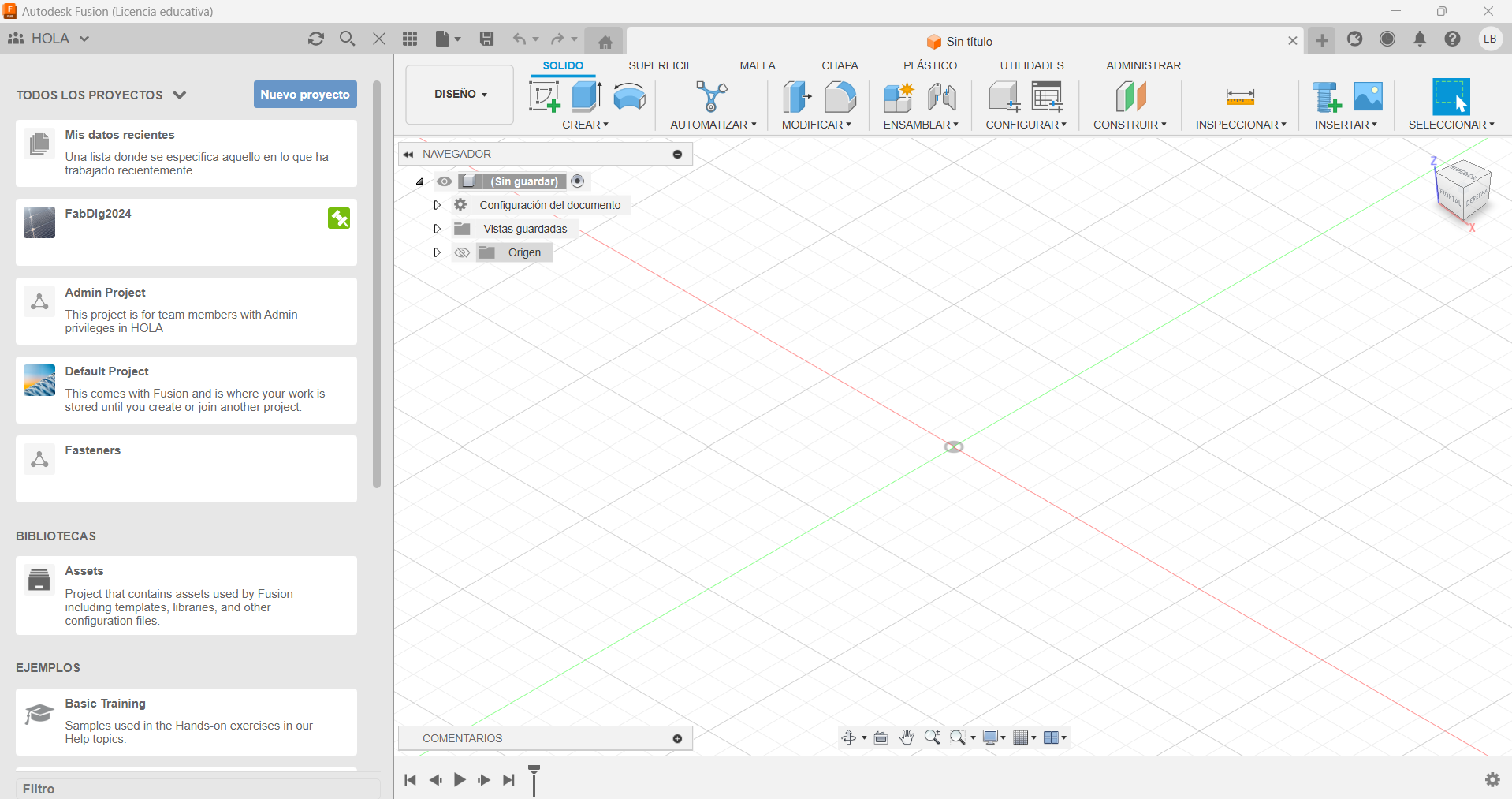Click the Create Form tool icon
The width and height of the screenshot is (1512, 799).
(629, 97)
